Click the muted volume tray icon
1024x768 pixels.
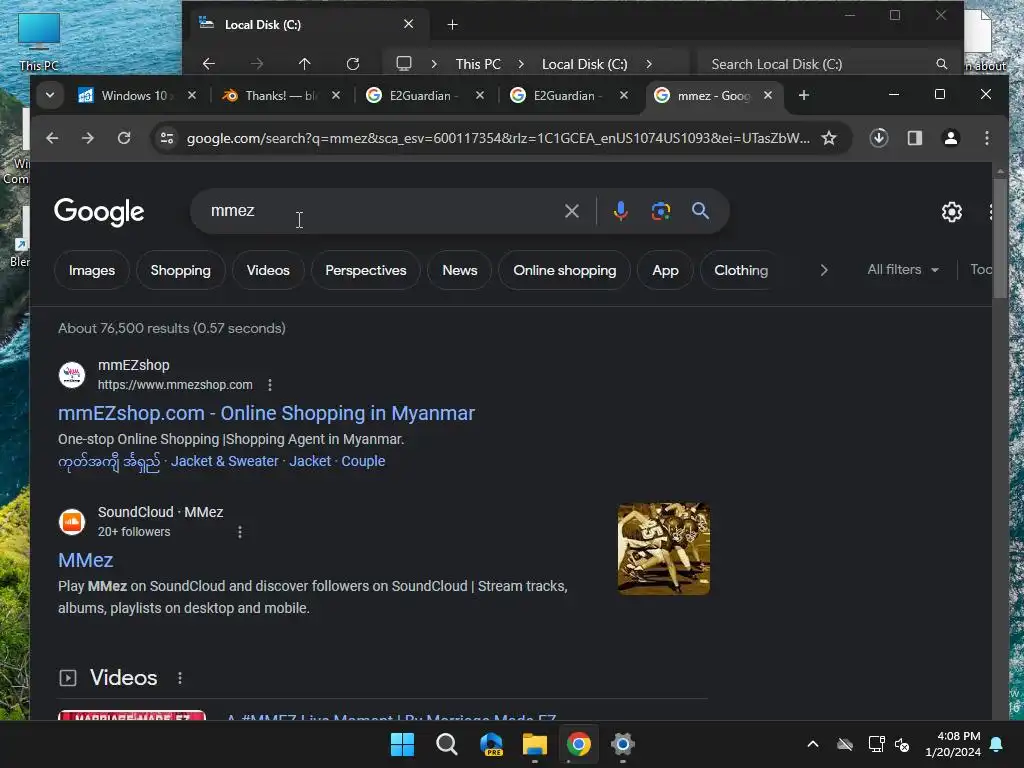(x=902, y=744)
